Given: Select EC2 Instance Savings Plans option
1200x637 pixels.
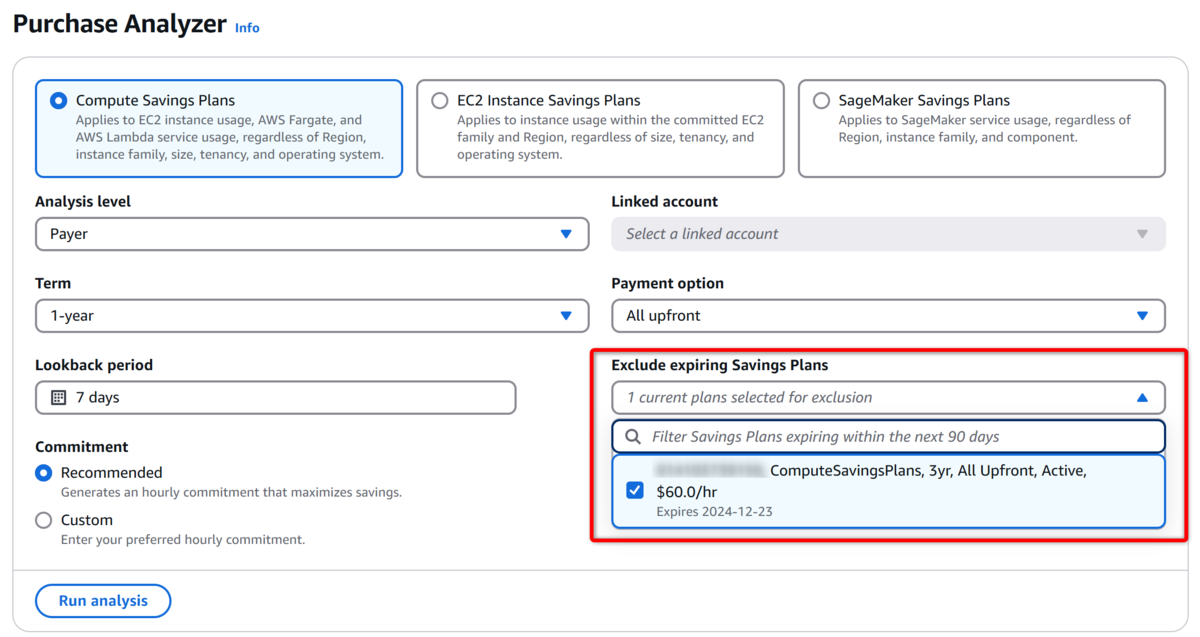Looking at the screenshot, I should 439,101.
